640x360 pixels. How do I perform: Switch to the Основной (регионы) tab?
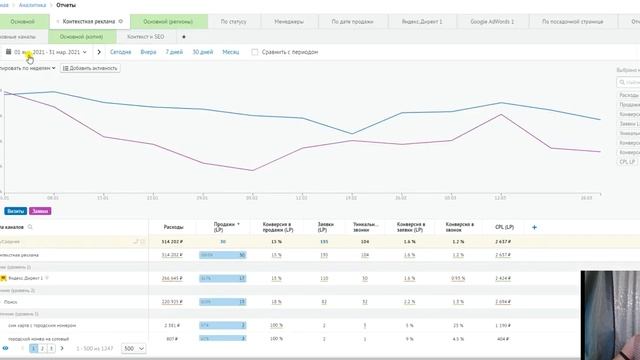click(x=168, y=22)
